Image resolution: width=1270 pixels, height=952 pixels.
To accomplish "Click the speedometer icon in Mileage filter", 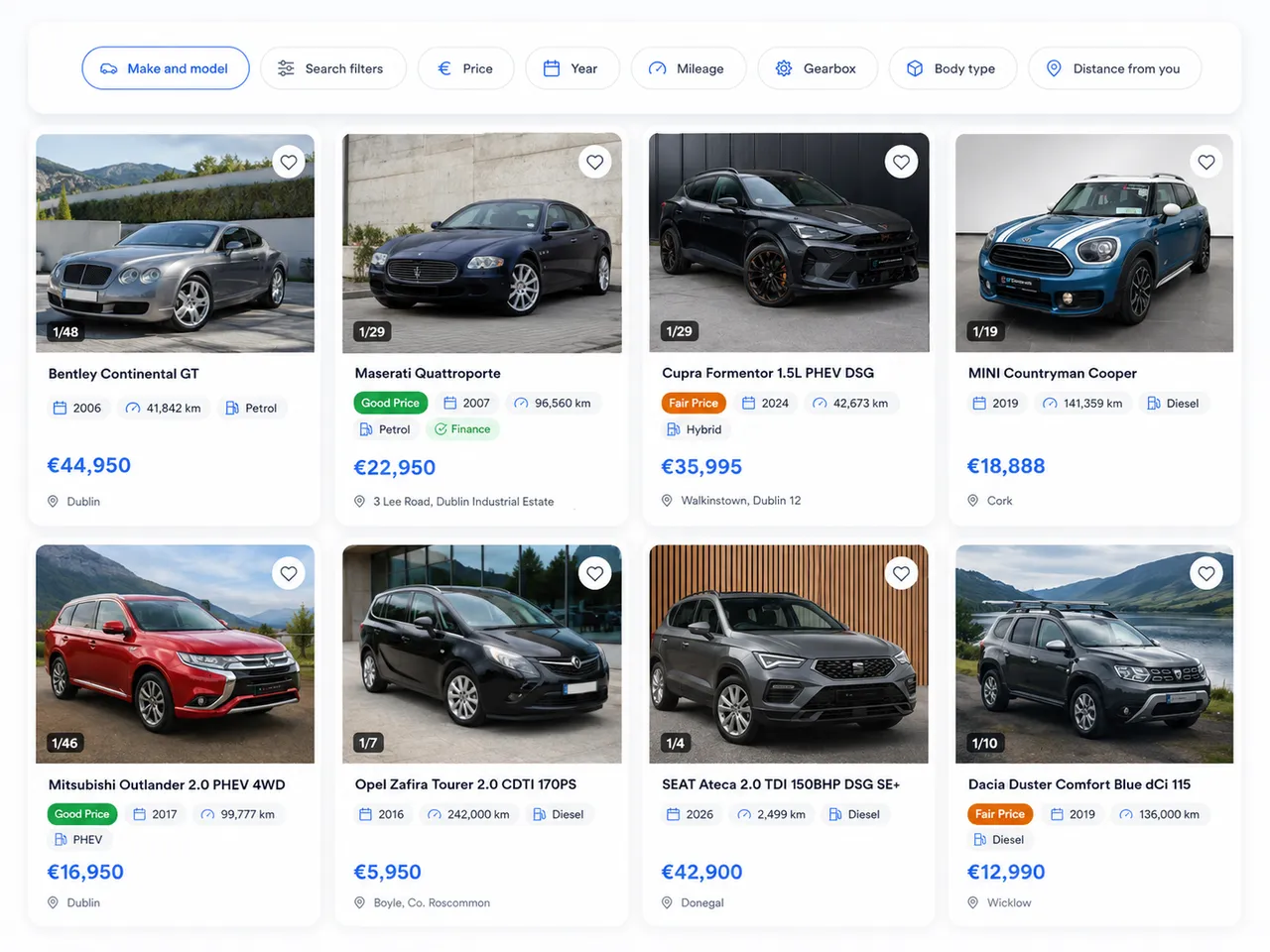I will coord(658,68).
